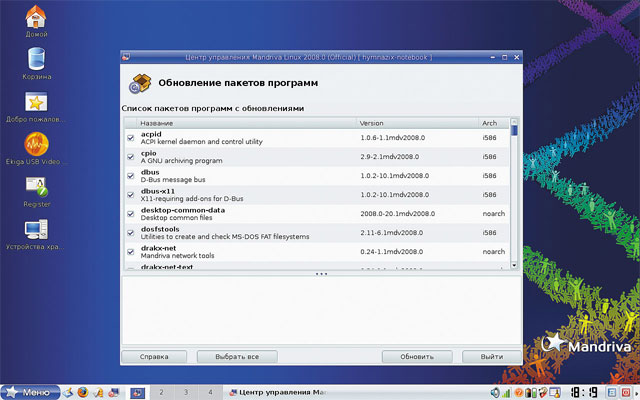
Task: Switch to virtual desktop 4
Action: click(x=210, y=392)
